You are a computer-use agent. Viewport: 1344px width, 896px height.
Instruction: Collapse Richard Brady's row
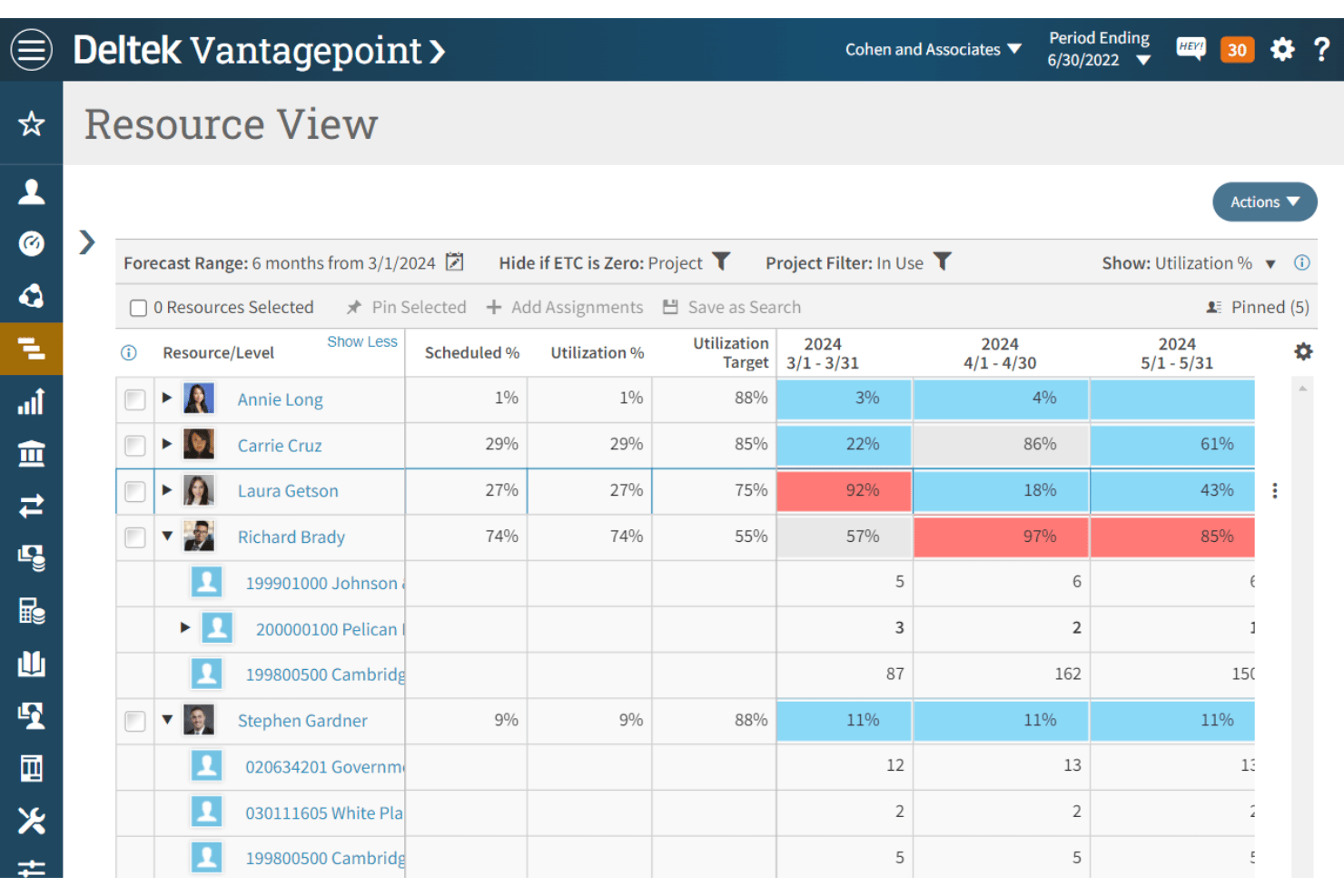[167, 536]
